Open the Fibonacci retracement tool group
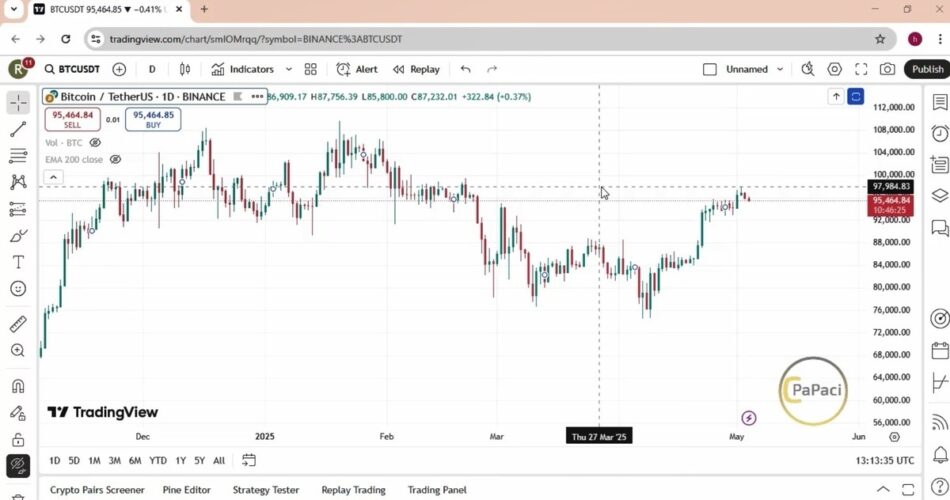Viewport: 950px width, 500px height. (18, 156)
